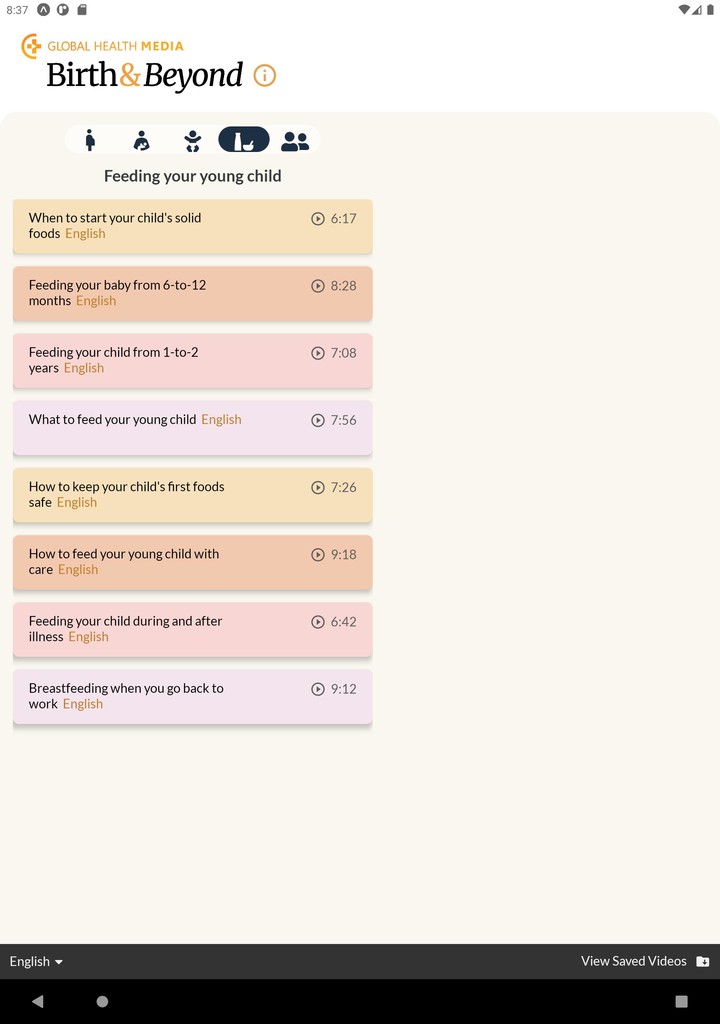The image size is (720, 1024).
Task: Select 'Breastfeeding when you go back to work'
Action: 192,696
